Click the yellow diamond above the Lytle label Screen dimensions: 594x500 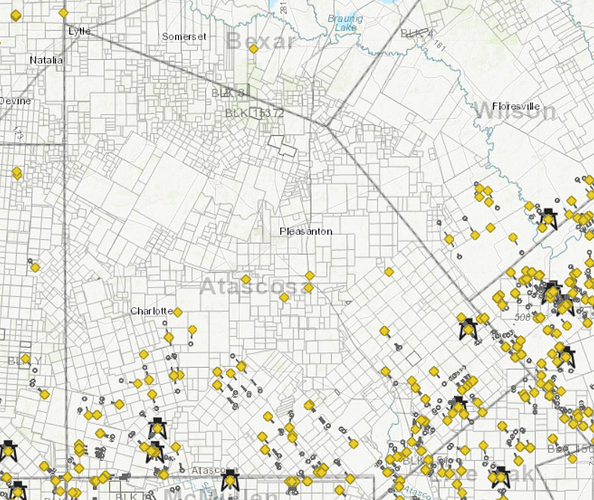(63, 13)
